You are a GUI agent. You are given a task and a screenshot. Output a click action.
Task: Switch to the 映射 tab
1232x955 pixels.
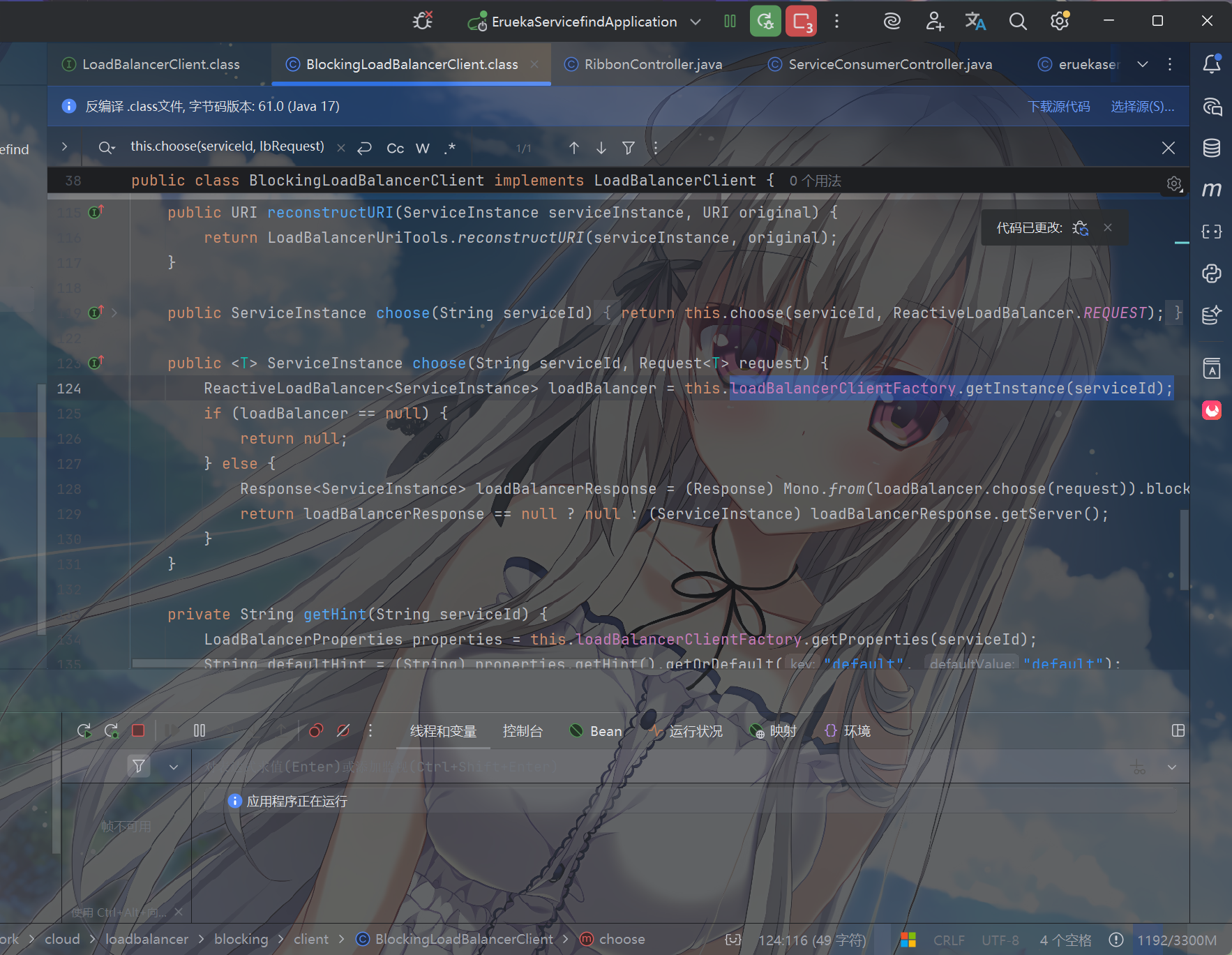(773, 731)
